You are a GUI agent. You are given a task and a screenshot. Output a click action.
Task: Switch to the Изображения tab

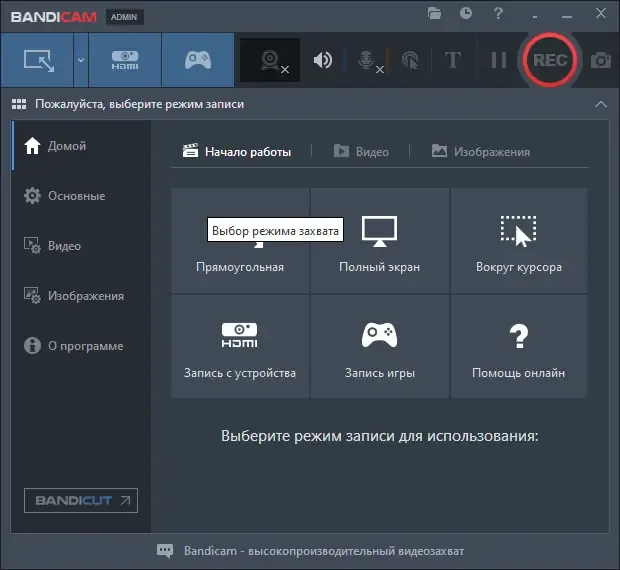480,152
